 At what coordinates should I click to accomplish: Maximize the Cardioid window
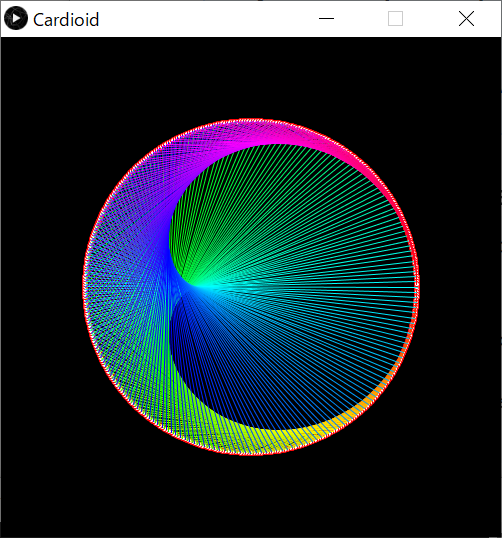coord(395,19)
